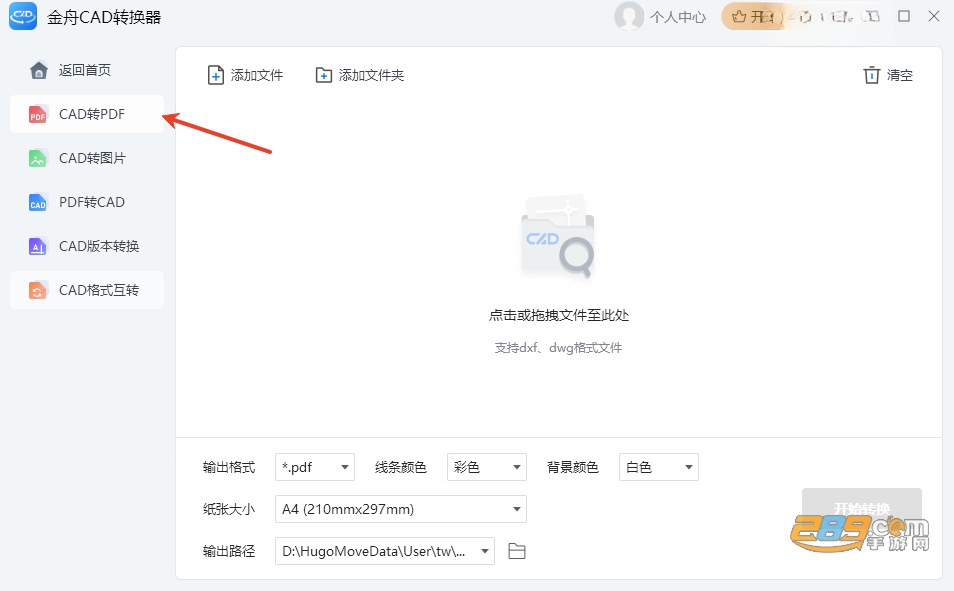Open 个人中心 user avatar icon
This screenshot has height=591, width=954.
tap(629, 16)
